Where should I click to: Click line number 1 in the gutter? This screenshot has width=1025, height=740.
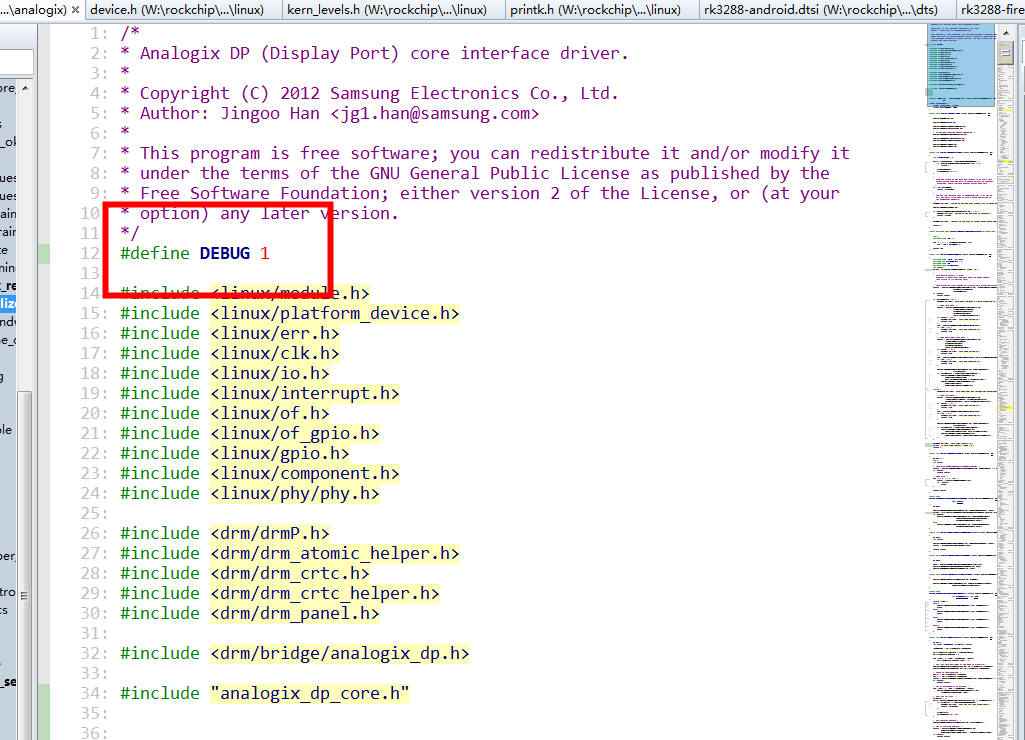(99, 33)
